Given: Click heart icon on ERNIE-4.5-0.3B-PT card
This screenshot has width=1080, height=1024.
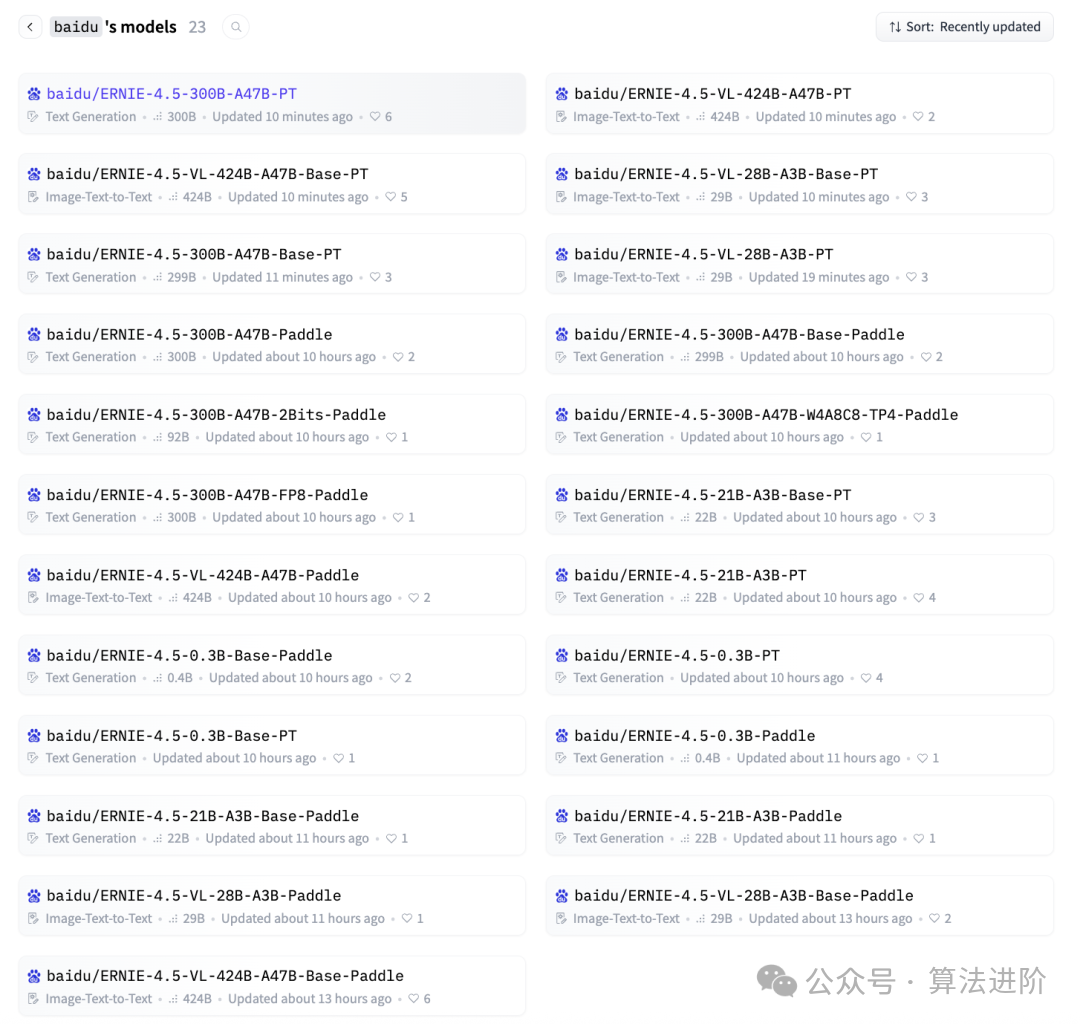Looking at the screenshot, I should (866, 678).
